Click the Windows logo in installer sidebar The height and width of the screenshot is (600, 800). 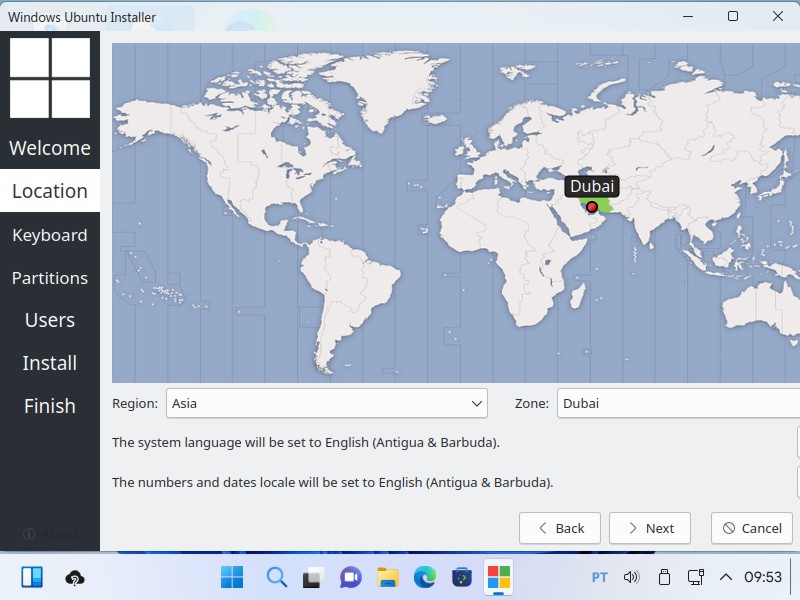click(50, 78)
